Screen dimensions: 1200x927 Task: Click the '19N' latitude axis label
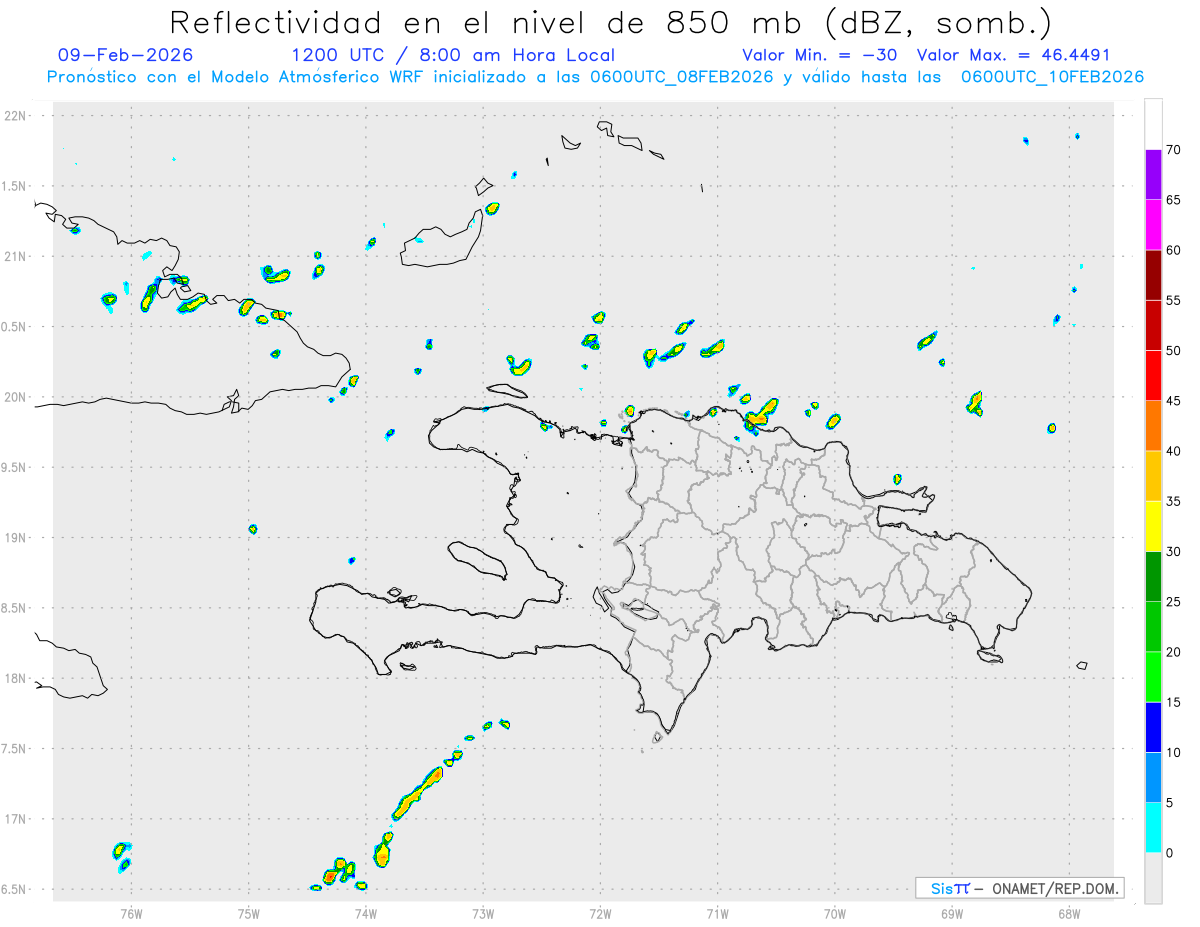(16, 538)
